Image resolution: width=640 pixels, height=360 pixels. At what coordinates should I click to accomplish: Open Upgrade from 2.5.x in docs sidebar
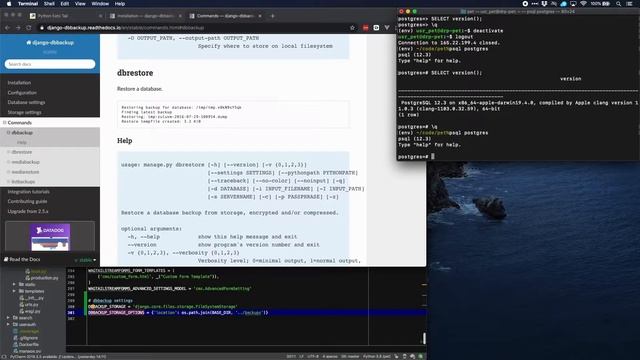point(28,211)
